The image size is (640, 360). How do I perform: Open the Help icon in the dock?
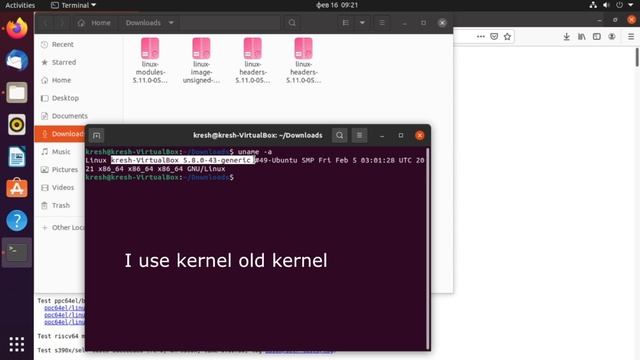(17, 220)
